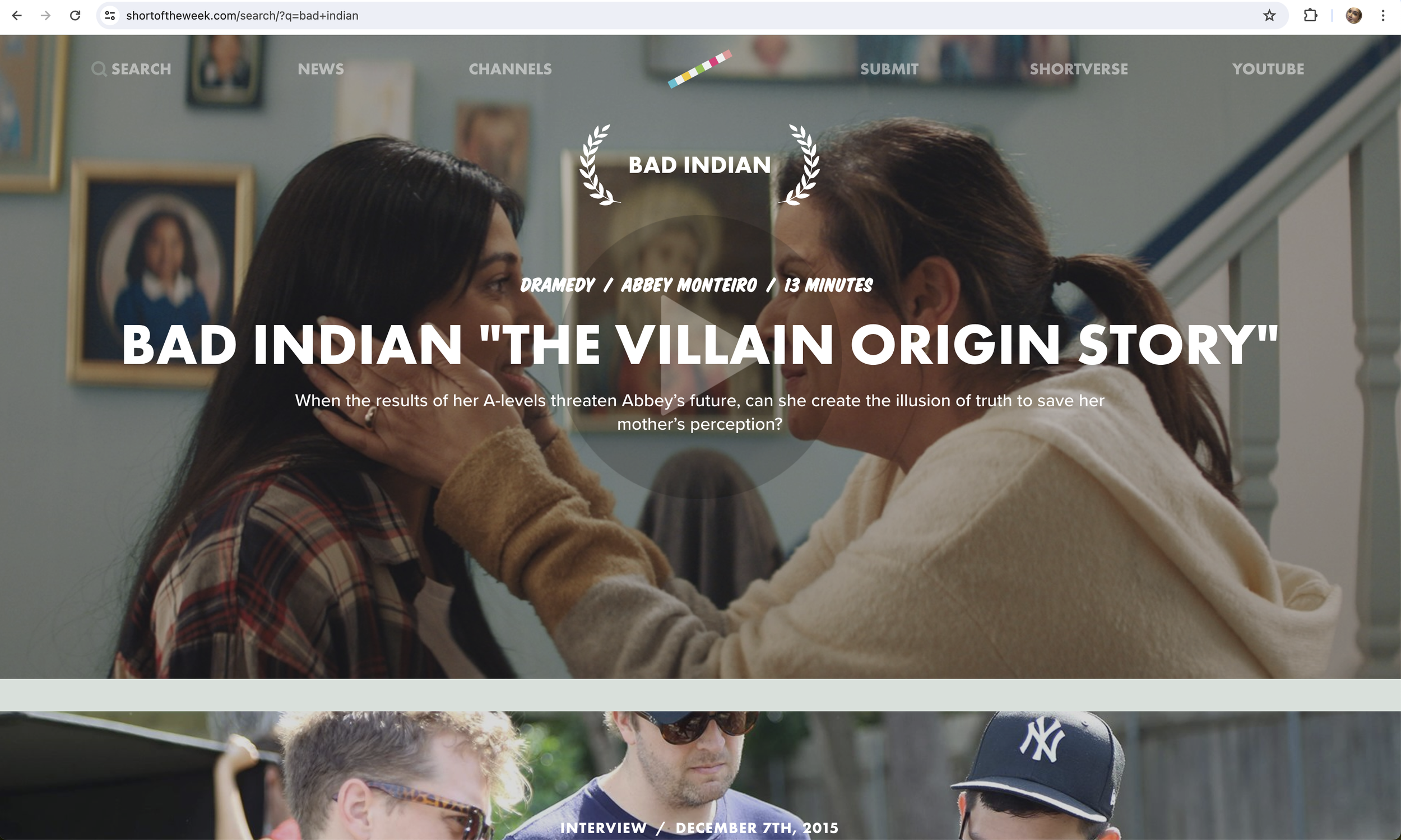Bookmark this page with the star icon

point(1269,15)
